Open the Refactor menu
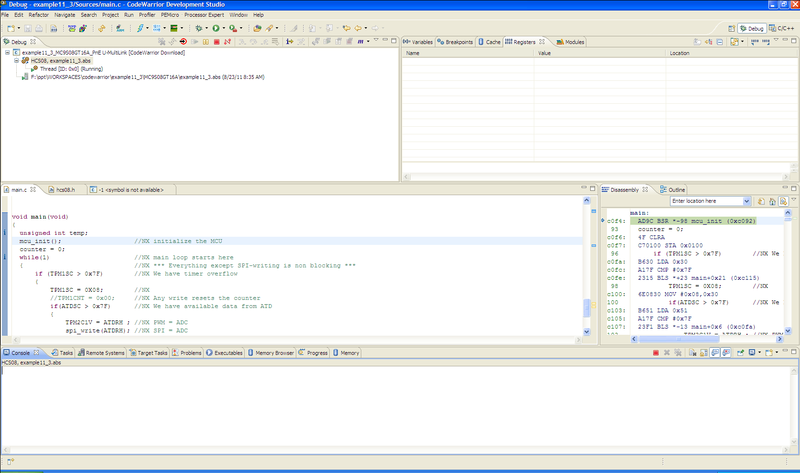 [38, 15]
